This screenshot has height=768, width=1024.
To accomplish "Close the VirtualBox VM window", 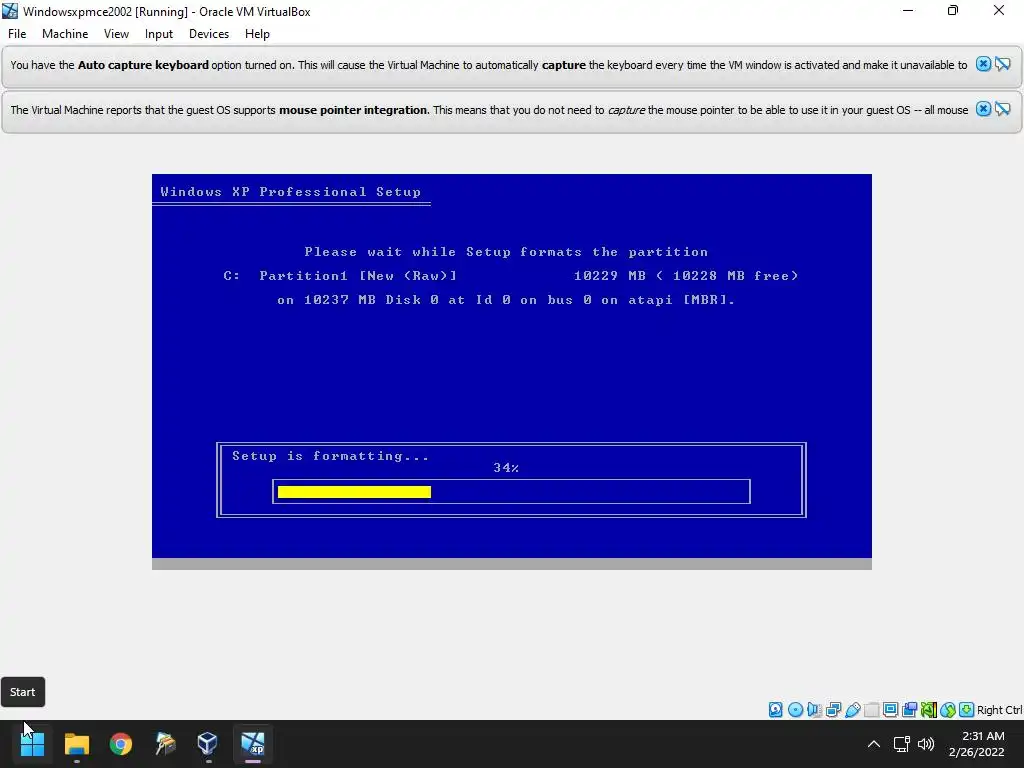I will click(999, 10).
